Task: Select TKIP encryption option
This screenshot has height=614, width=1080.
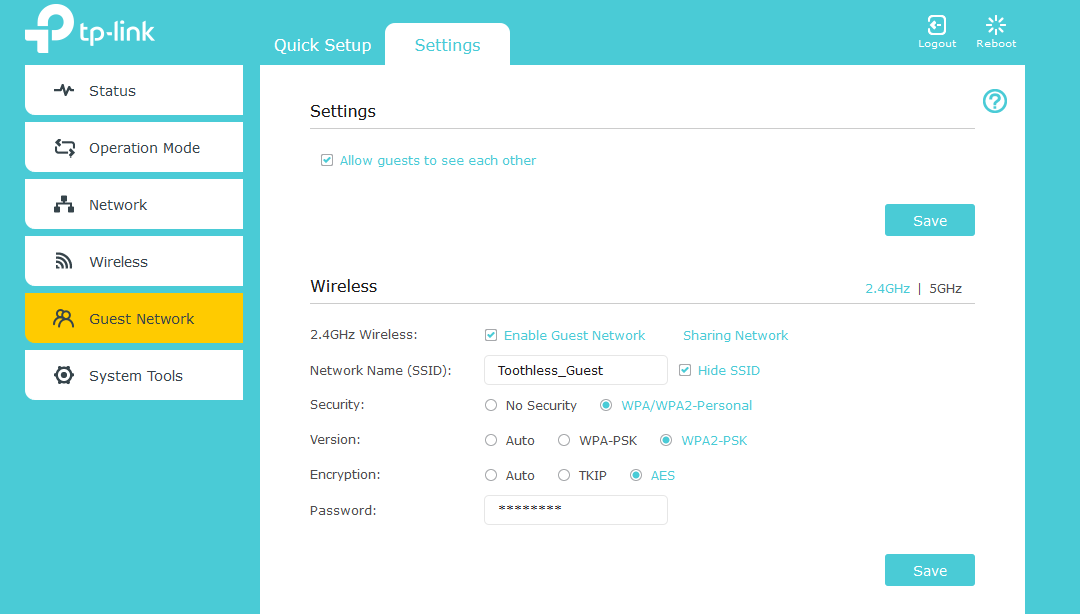Action: [564, 476]
